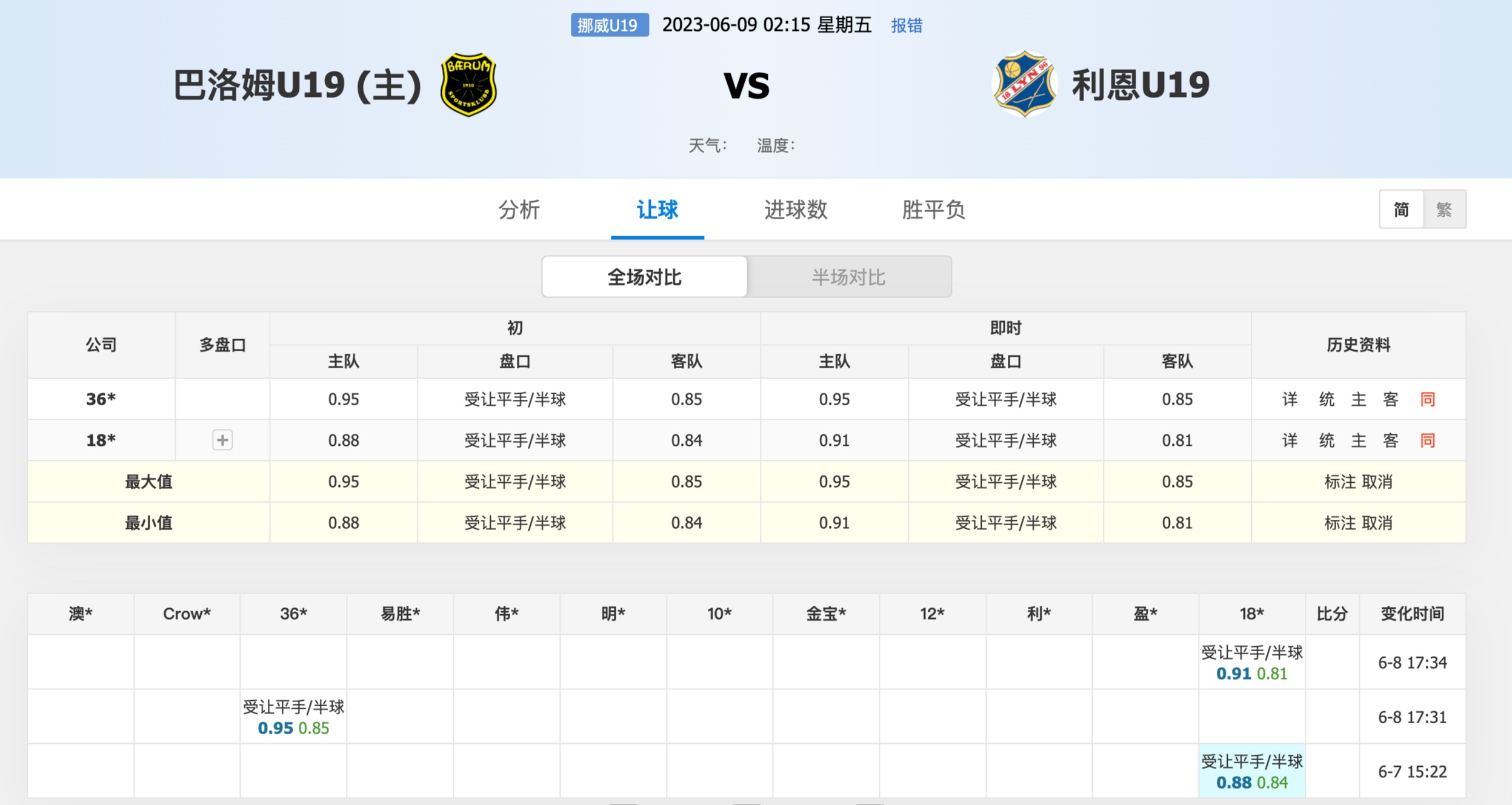Click 标注 in the 最大值 row
The width and height of the screenshot is (1512, 805).
pos(1340,482)
